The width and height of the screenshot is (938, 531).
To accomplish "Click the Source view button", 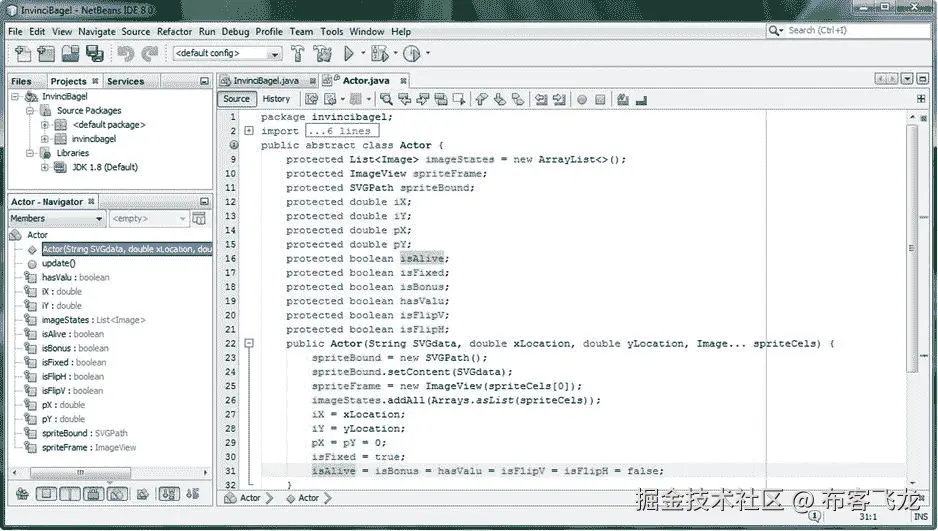I will tap(236, 99).
